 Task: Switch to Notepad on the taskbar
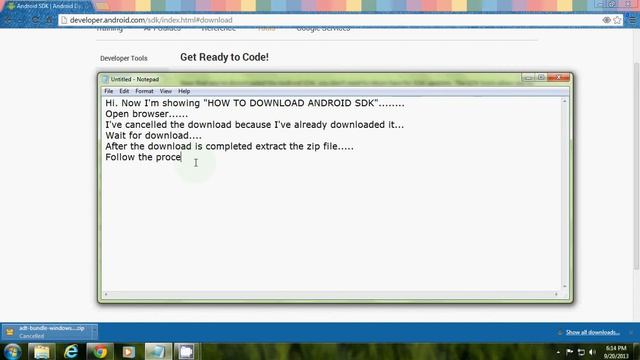(x=158, y=351)
